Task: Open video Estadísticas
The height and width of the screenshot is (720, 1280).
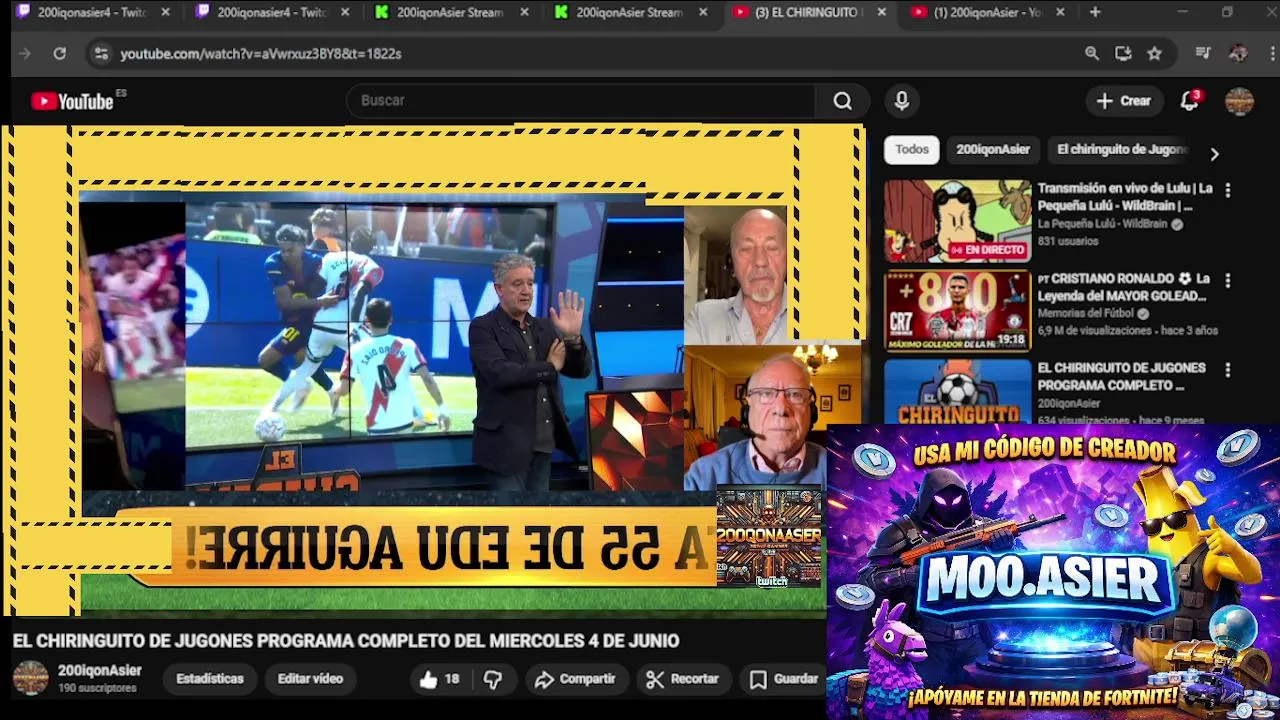Action: pyautogui.click(x=210, y=679)
